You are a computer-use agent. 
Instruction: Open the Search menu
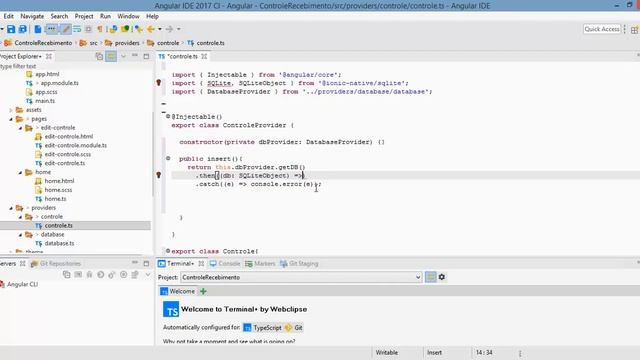59,16
